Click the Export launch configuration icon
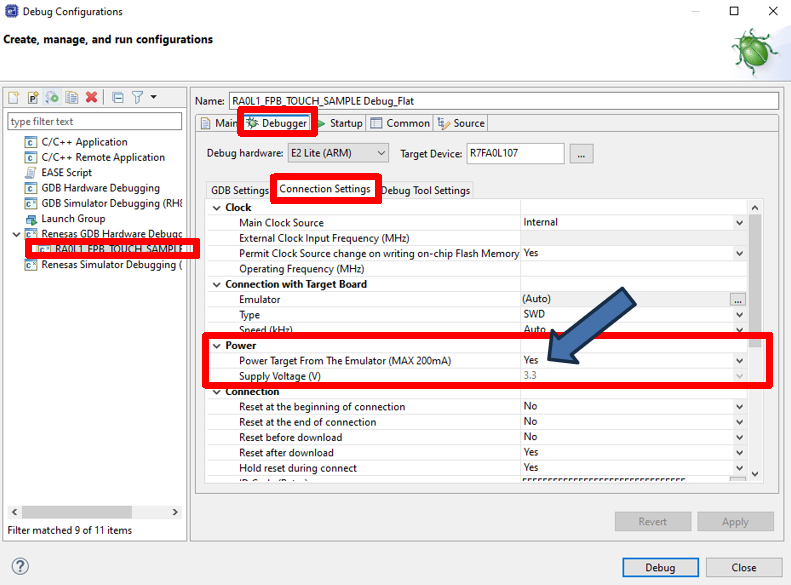 [x=52, y=97]
